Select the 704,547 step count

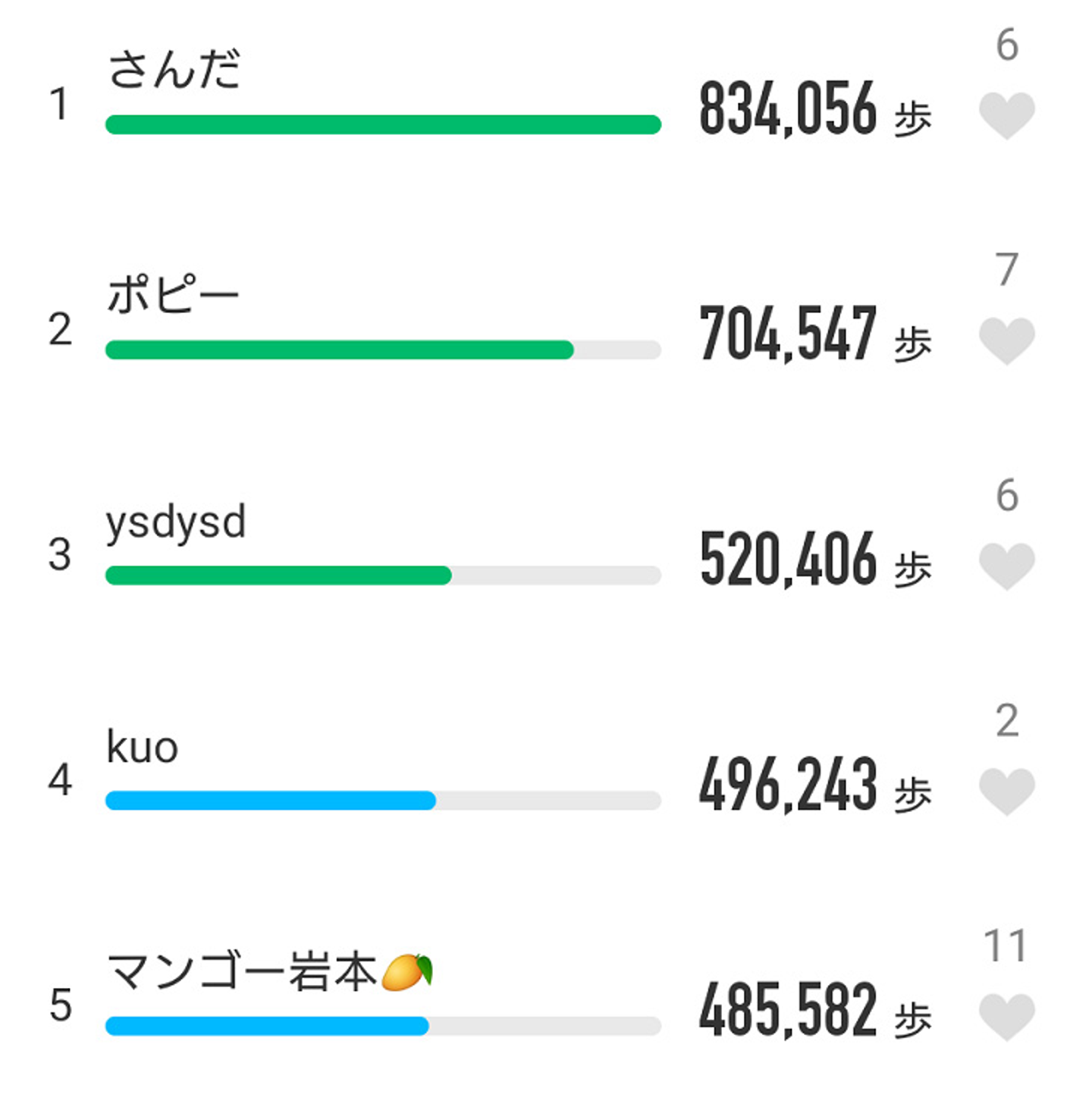pos(788,334)
